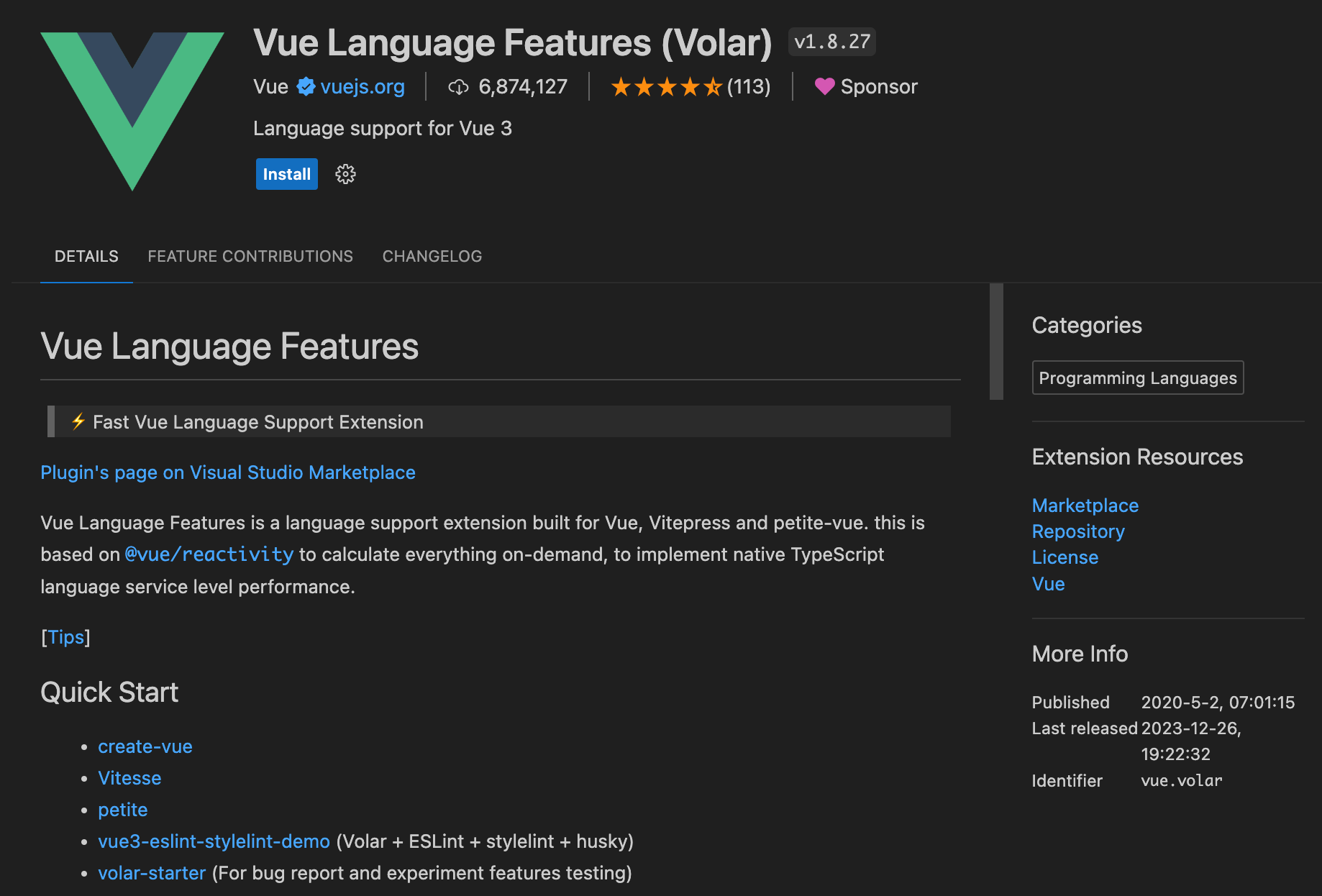Follow the @vue/reactivity link
Screen dimensions: 1322x896
tap(209, 554)
